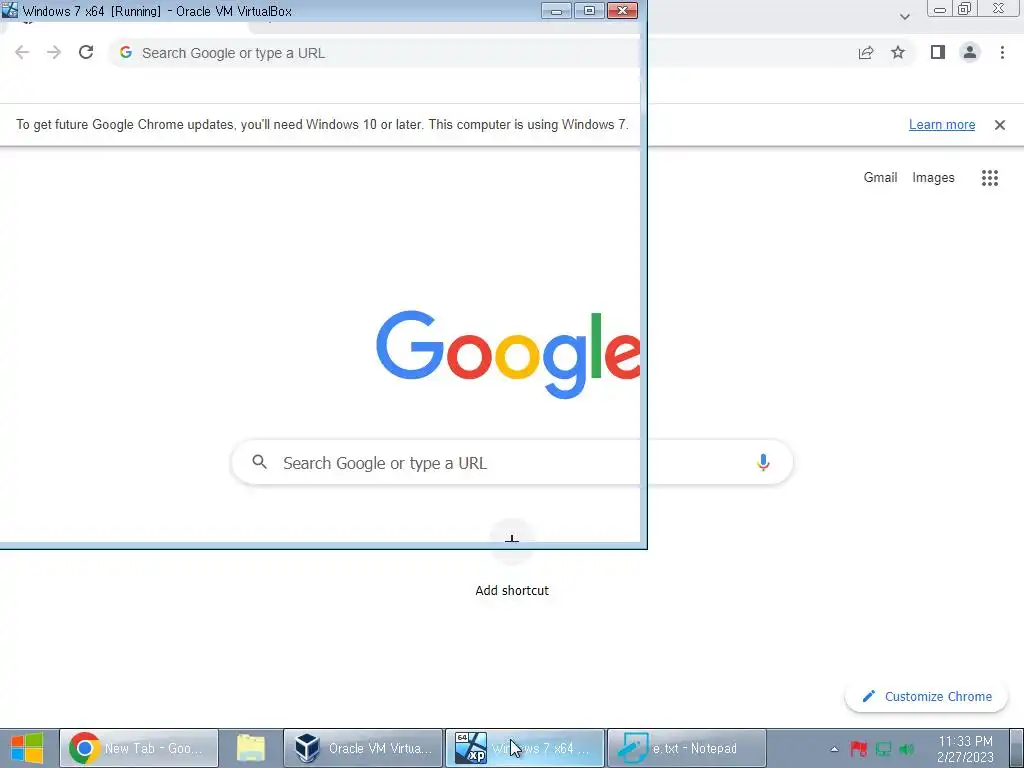Viewport: 1024px width, 768px height.
Task: Click the Customize Chrome button
Action: [x=926, y=696]
